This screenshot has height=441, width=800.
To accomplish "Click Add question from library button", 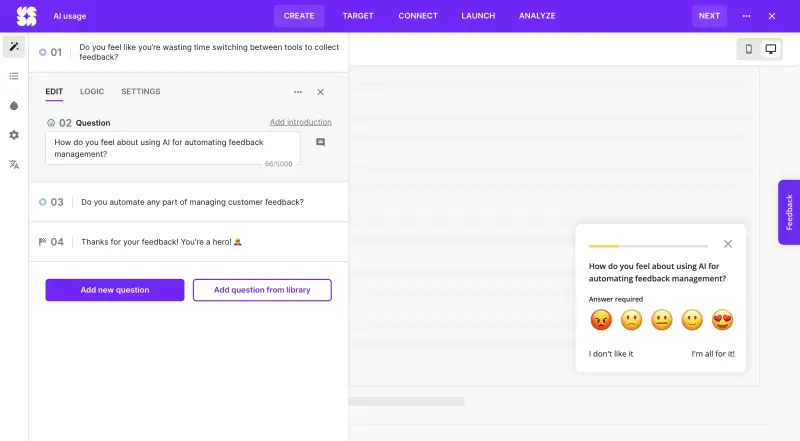I will [x=262, y=290].
